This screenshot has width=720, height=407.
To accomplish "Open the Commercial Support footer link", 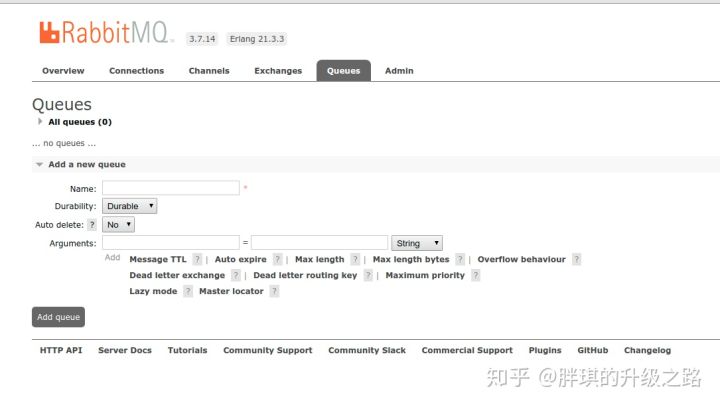I will pyautogui.click(x=467, y=350).
